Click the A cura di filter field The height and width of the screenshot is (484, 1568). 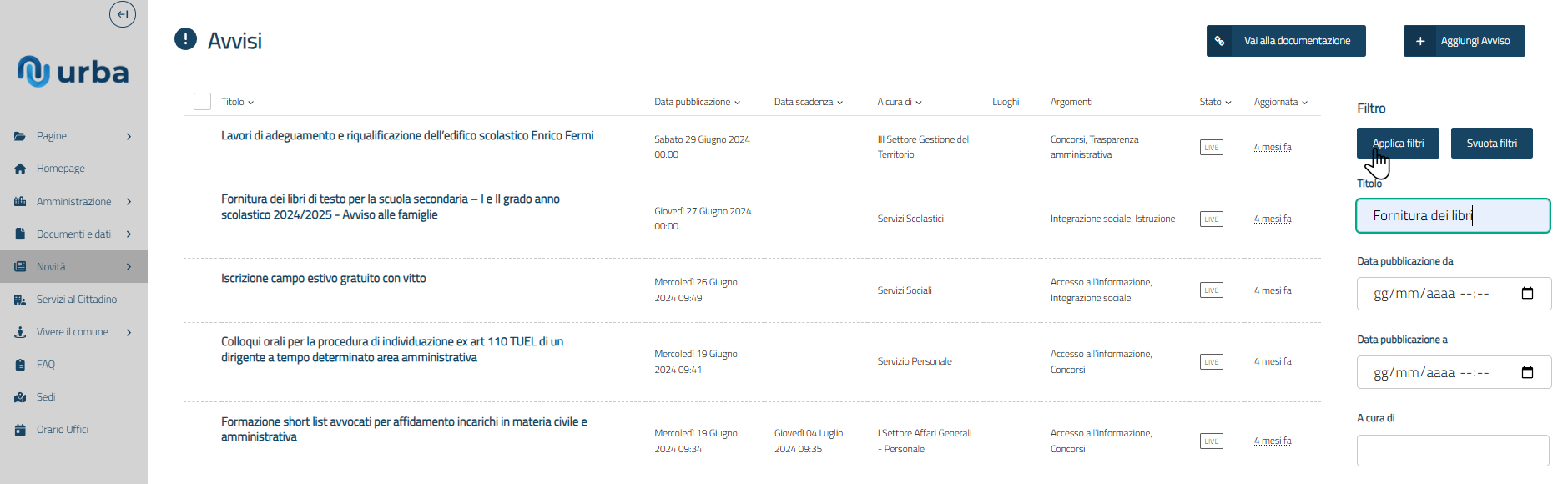tap(1452, 451)
